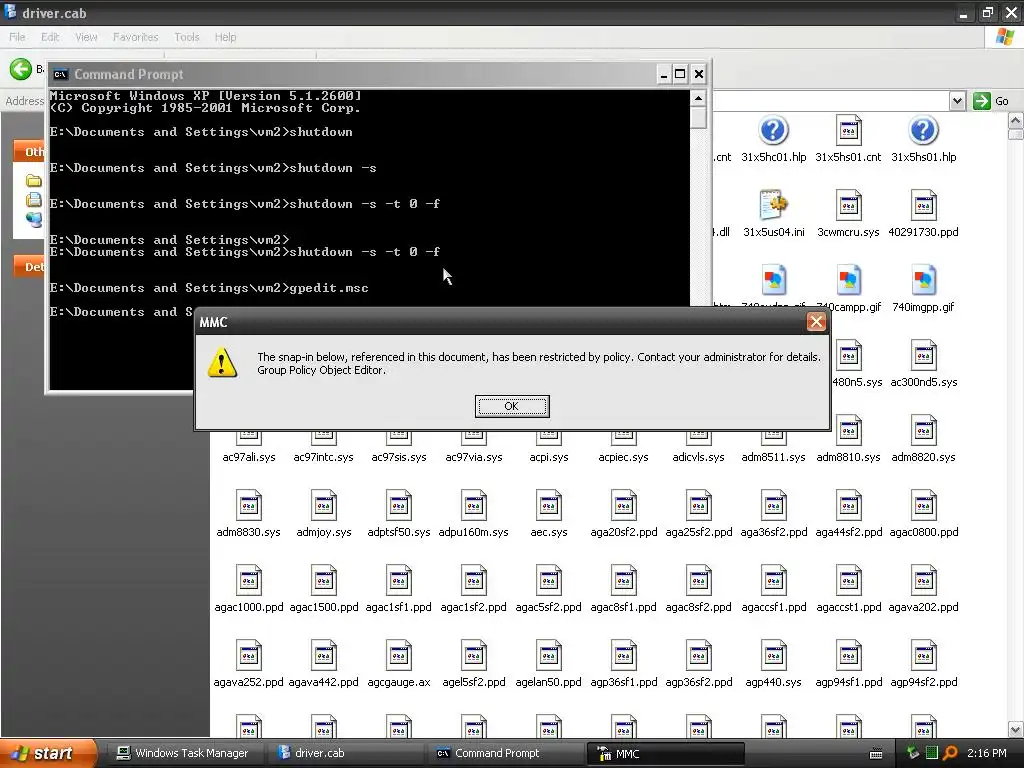
Task: Click the Command Prompt title bar icon
Action: coord(61,74)
